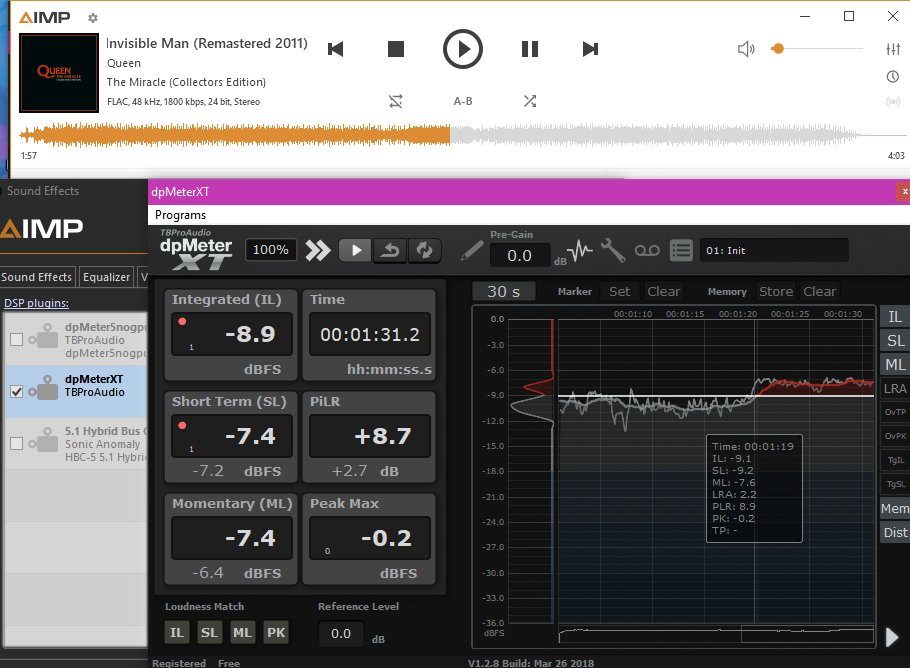The width and height of the screenshot is (910, 668).
Task: Toggle the SL graph curve button
Action: (x=895, y=341)
